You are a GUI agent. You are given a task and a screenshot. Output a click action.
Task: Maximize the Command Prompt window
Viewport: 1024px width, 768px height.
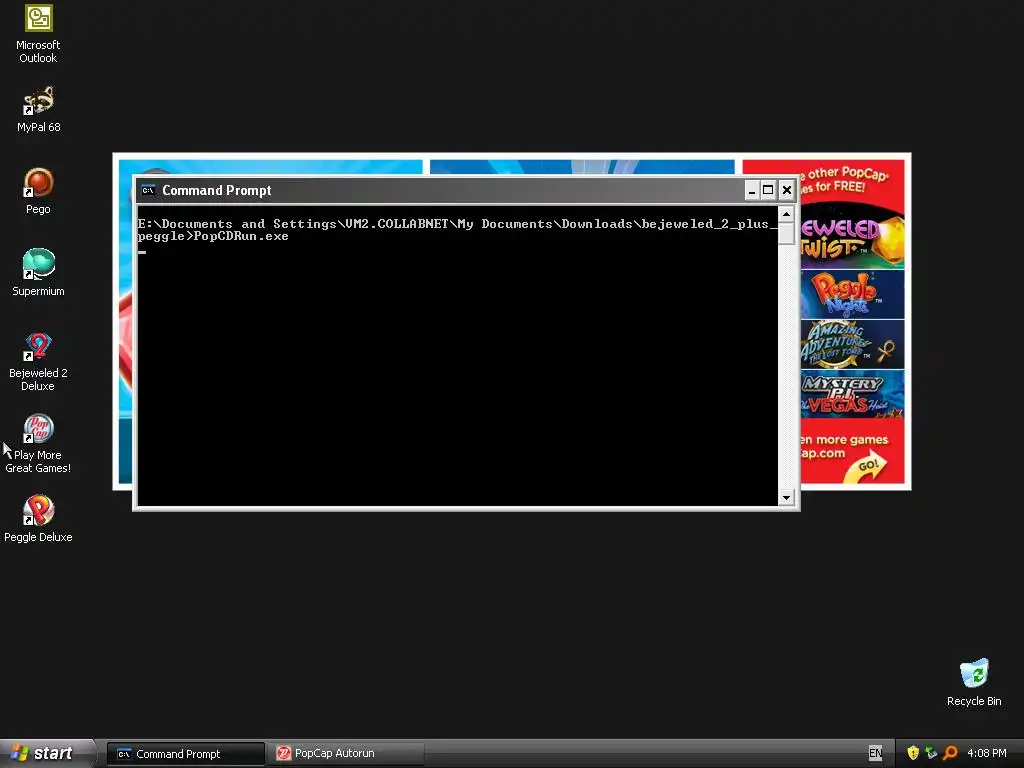pos(769,190)
